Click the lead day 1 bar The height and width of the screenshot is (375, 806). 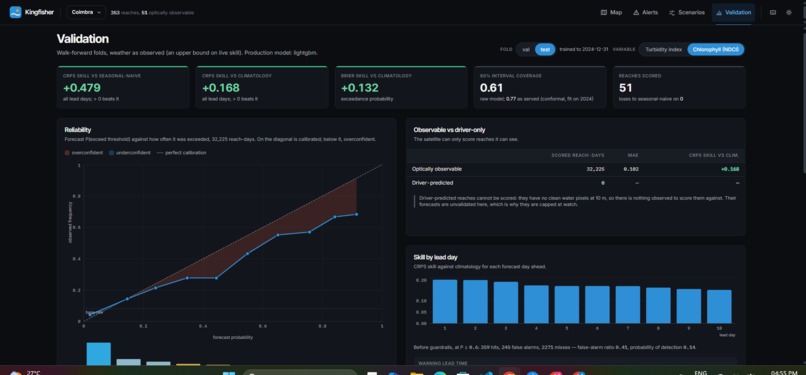(x=445, y=301)
